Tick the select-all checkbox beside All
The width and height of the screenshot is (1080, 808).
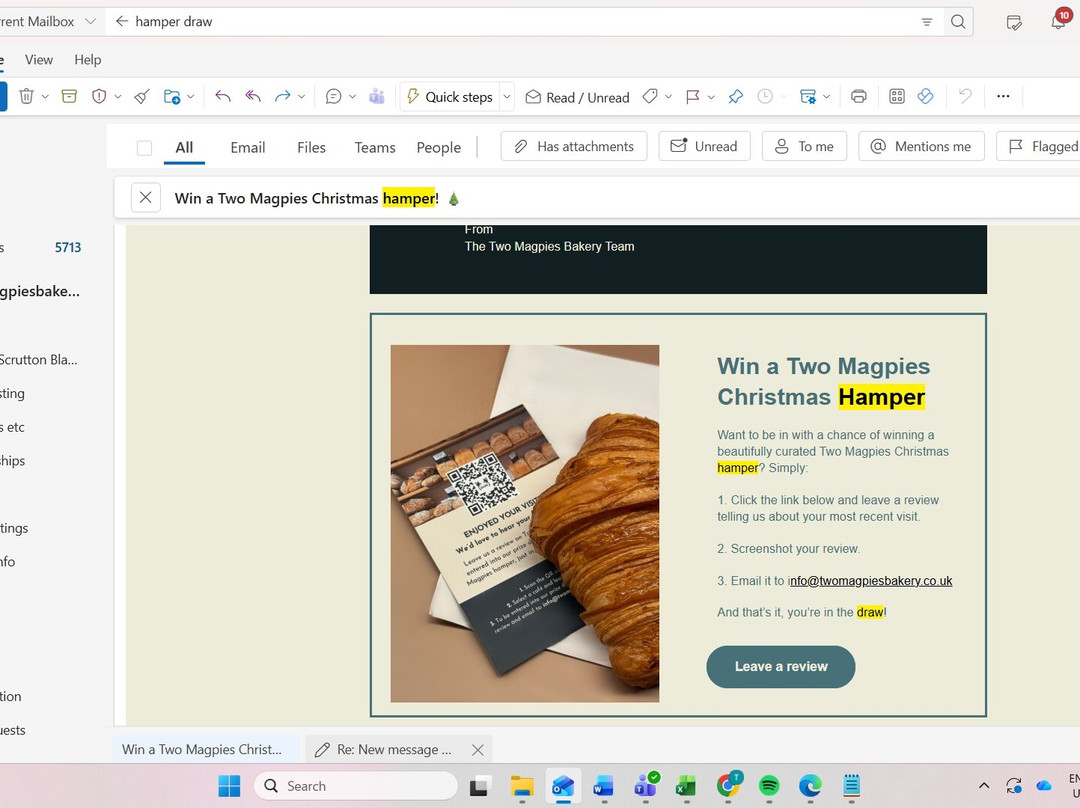(x=144, y=148)
